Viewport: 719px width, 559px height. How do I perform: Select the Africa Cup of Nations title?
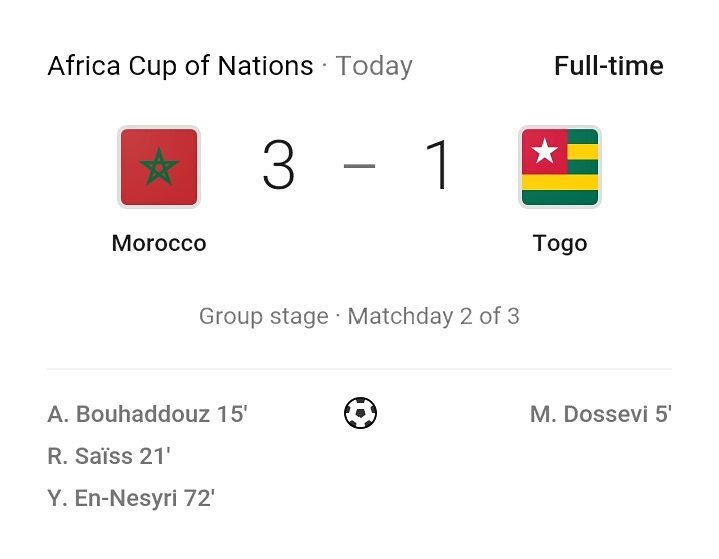[180, 66]
